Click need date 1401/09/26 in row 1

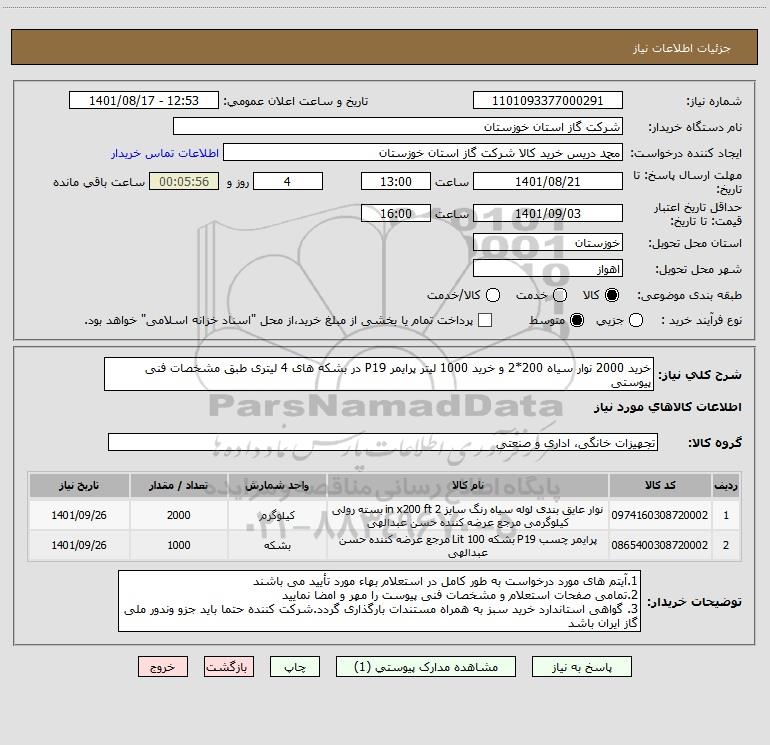click(79, 515)
